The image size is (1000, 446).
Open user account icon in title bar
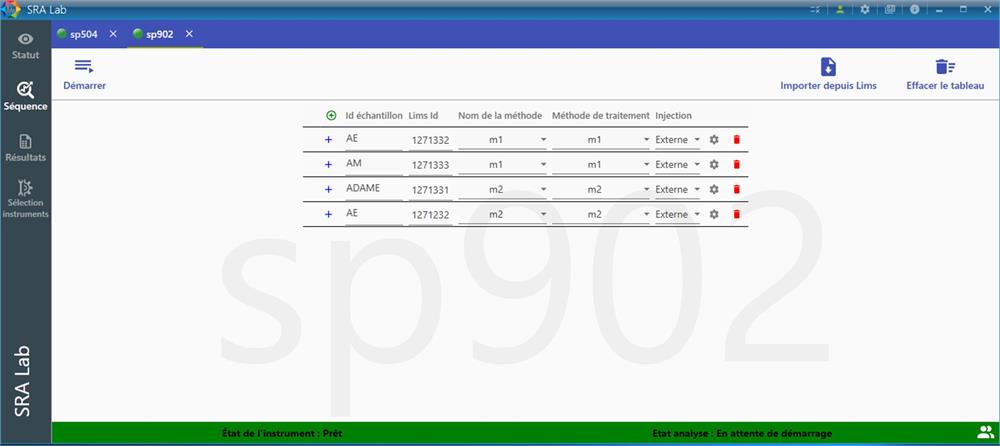coord(842,9)
